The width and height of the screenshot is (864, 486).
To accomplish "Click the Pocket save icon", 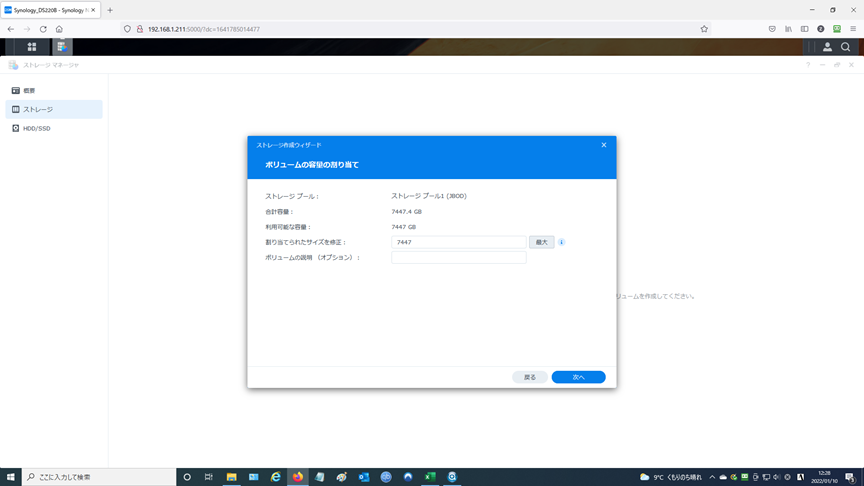I will click(772, 29).
